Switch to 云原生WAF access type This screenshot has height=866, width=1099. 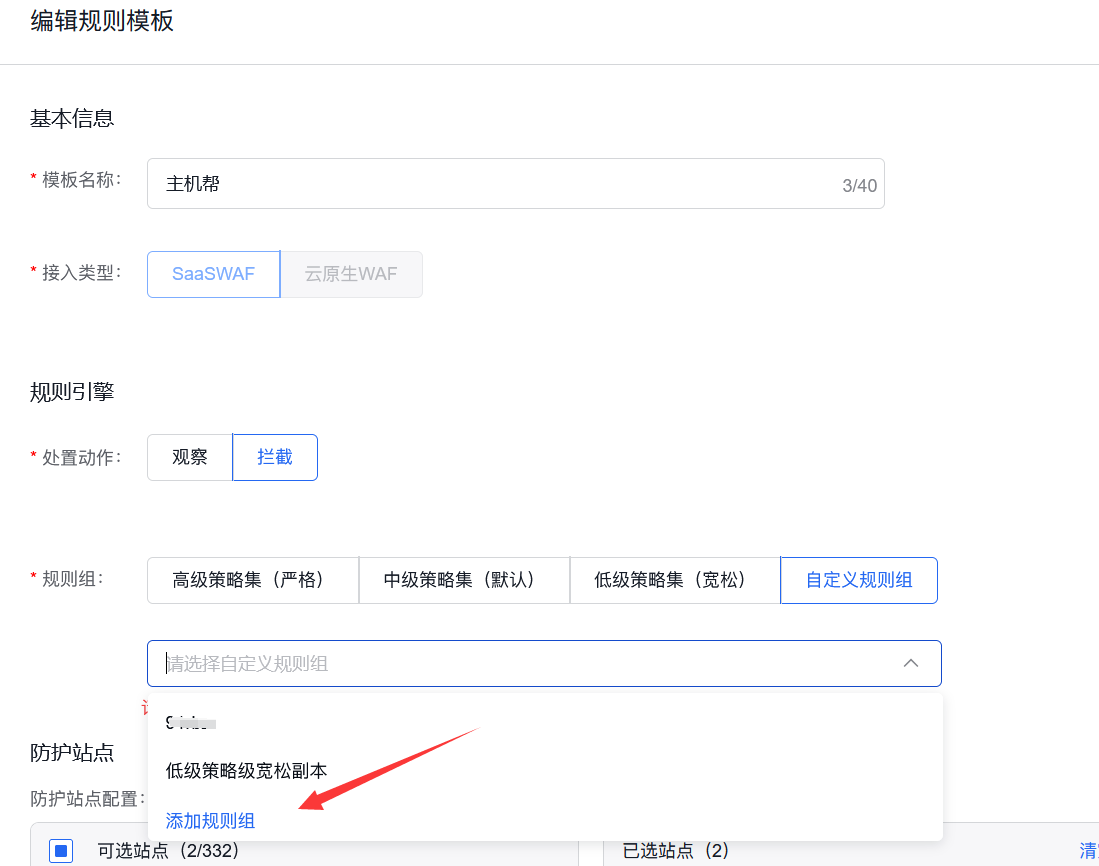point(351,273)
